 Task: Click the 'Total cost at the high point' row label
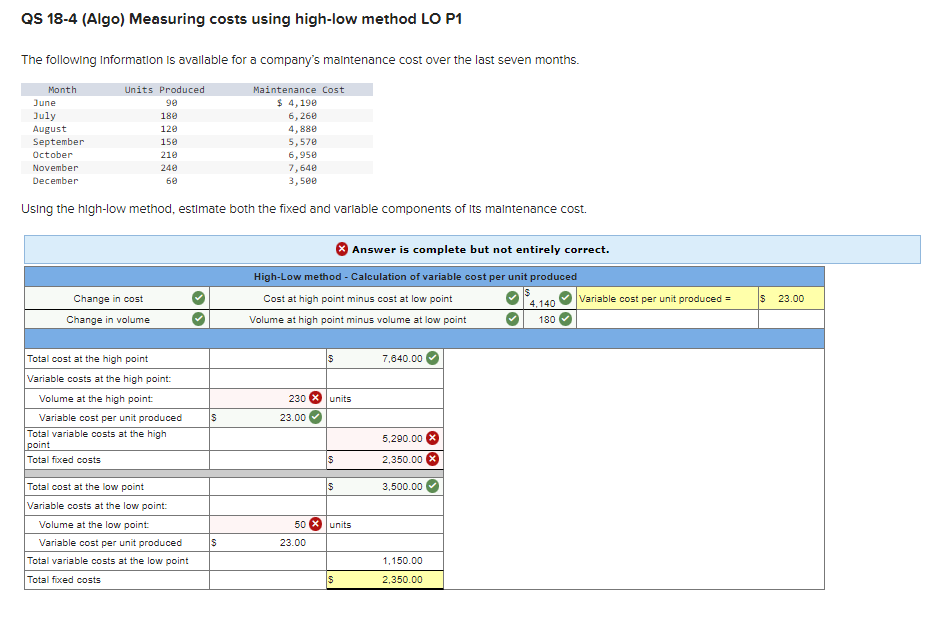pos(88,358)
